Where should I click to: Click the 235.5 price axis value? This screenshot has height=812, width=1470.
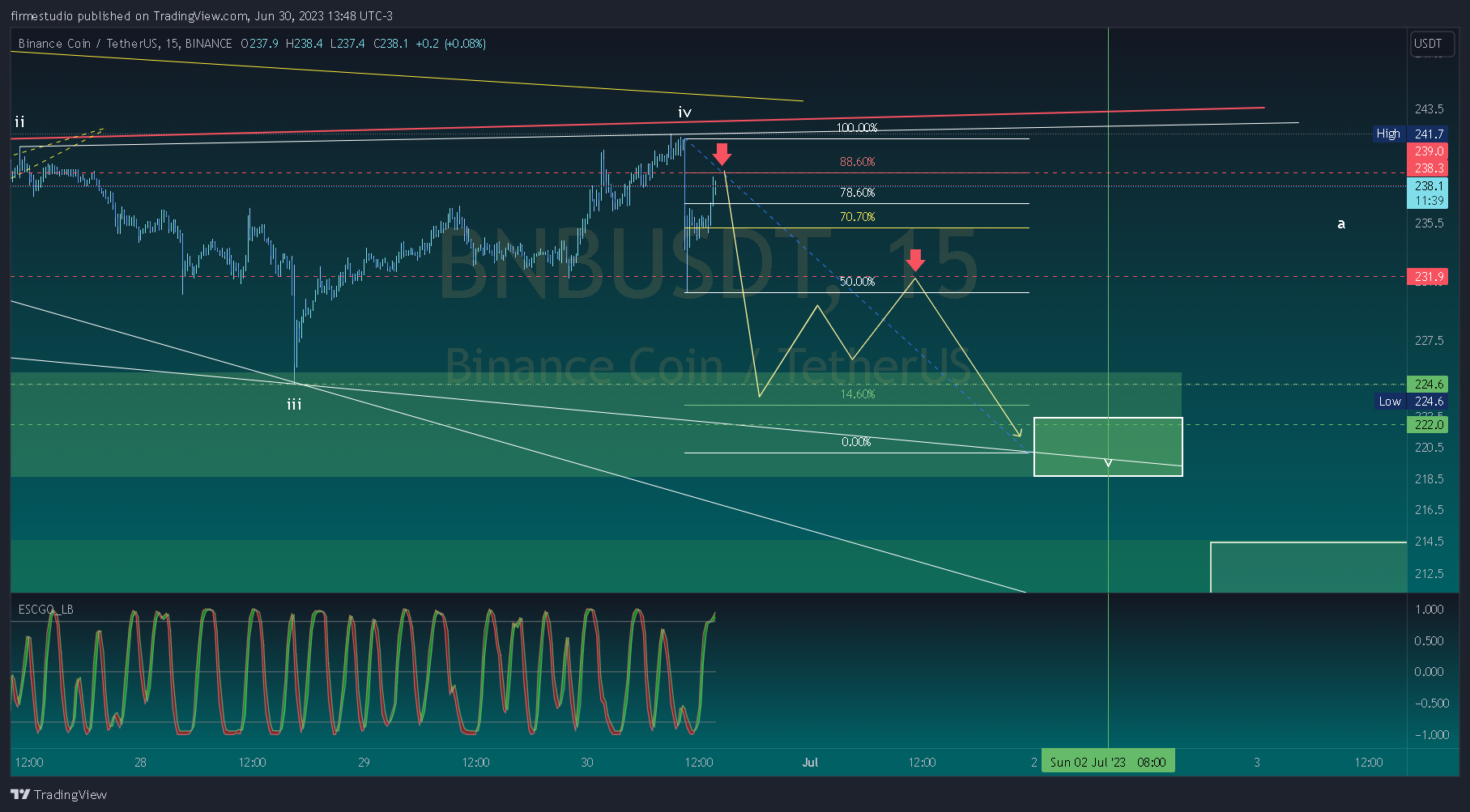click(1429, 223)
